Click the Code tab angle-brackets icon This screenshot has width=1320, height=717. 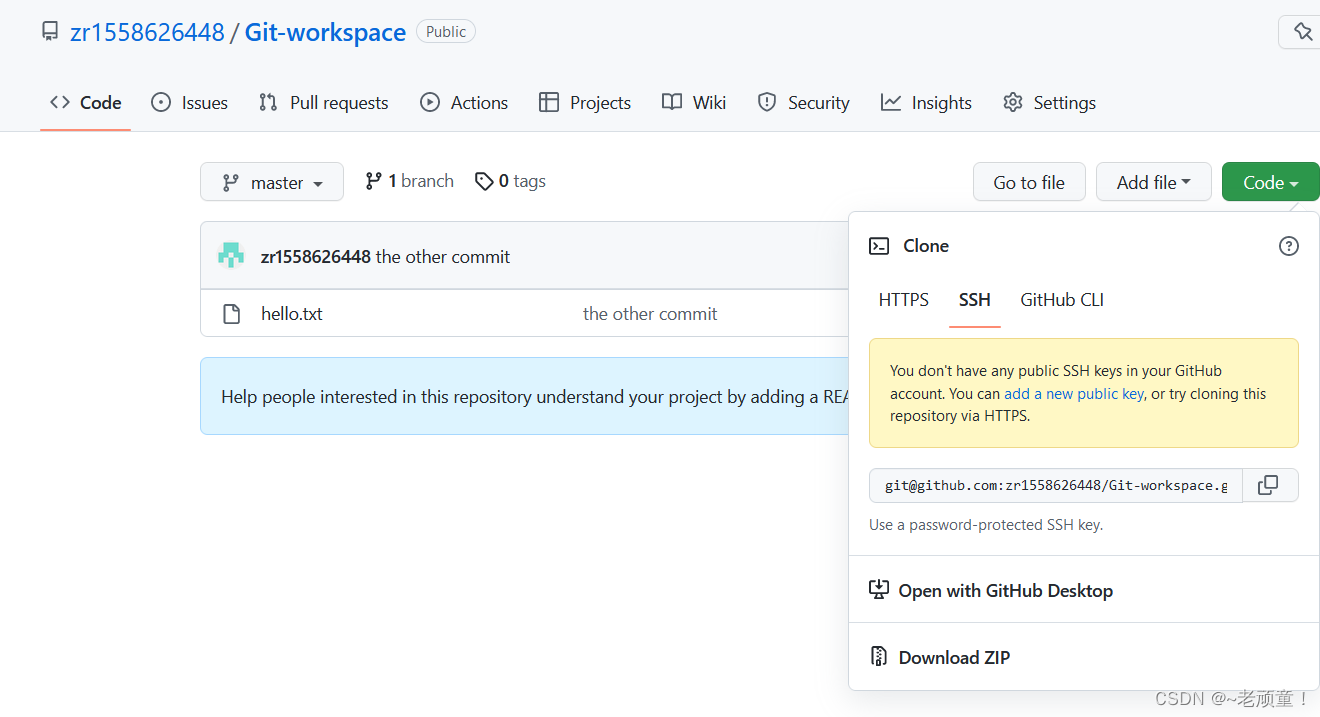pos(60,102)
